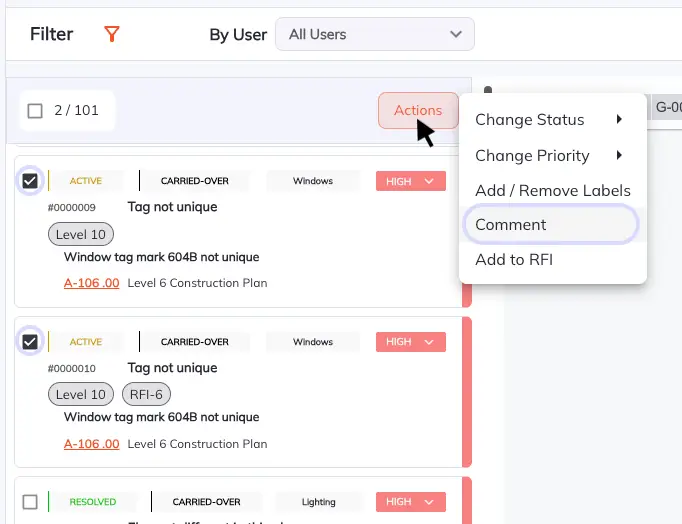Image resolution: width=682 pixels, height=524 pixels.
Task: Open A-106.00 sheet link in issue #0000009
Action: (91, 283)
